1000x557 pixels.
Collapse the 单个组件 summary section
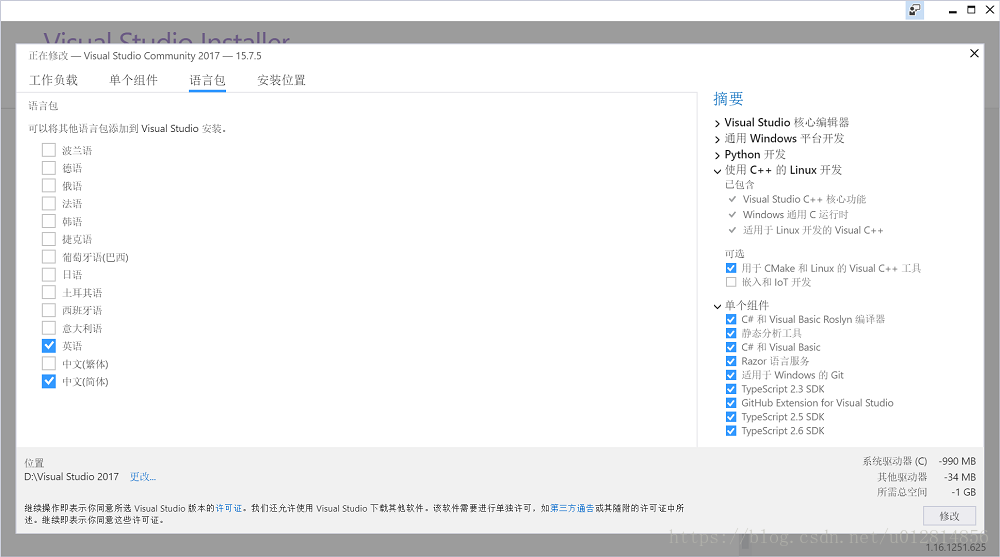pyautogui.click(x=717, y=306)
